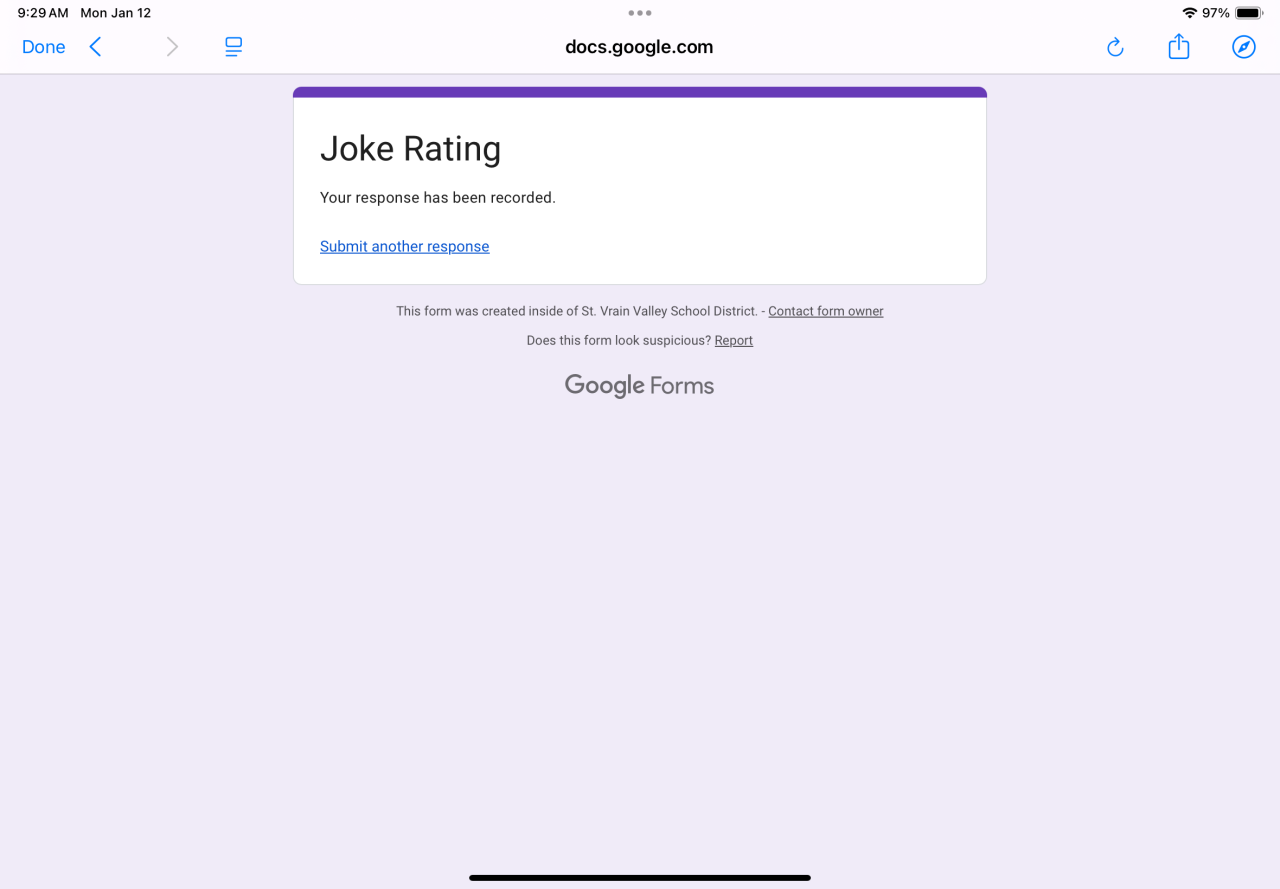Viewport: 1280px width, 889px height.
Task: Click the docs.google.com address text
Action: tap(639, 47)
